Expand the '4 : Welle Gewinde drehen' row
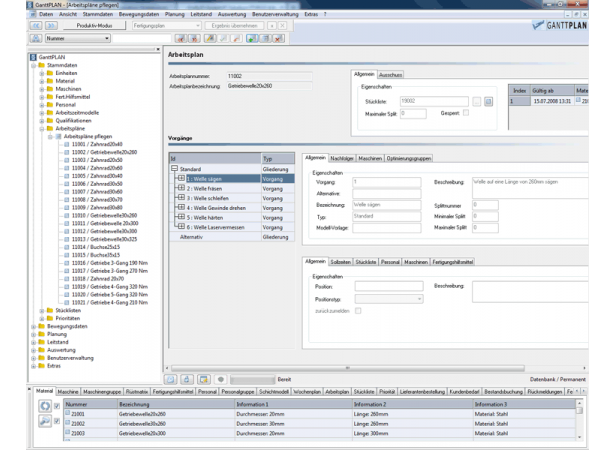 pos(181,208)
